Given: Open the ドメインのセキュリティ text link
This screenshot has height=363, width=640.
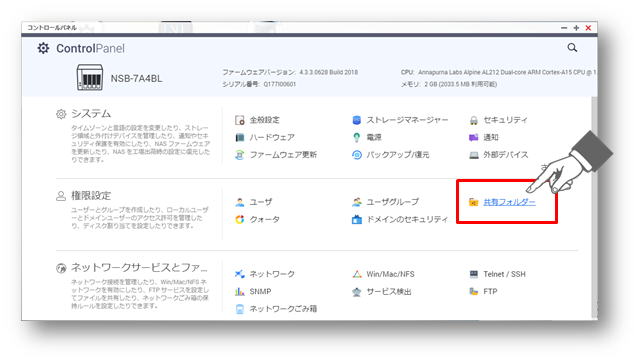Looking at the screenshot, I should pyautogui.click(x=407, y=219).
